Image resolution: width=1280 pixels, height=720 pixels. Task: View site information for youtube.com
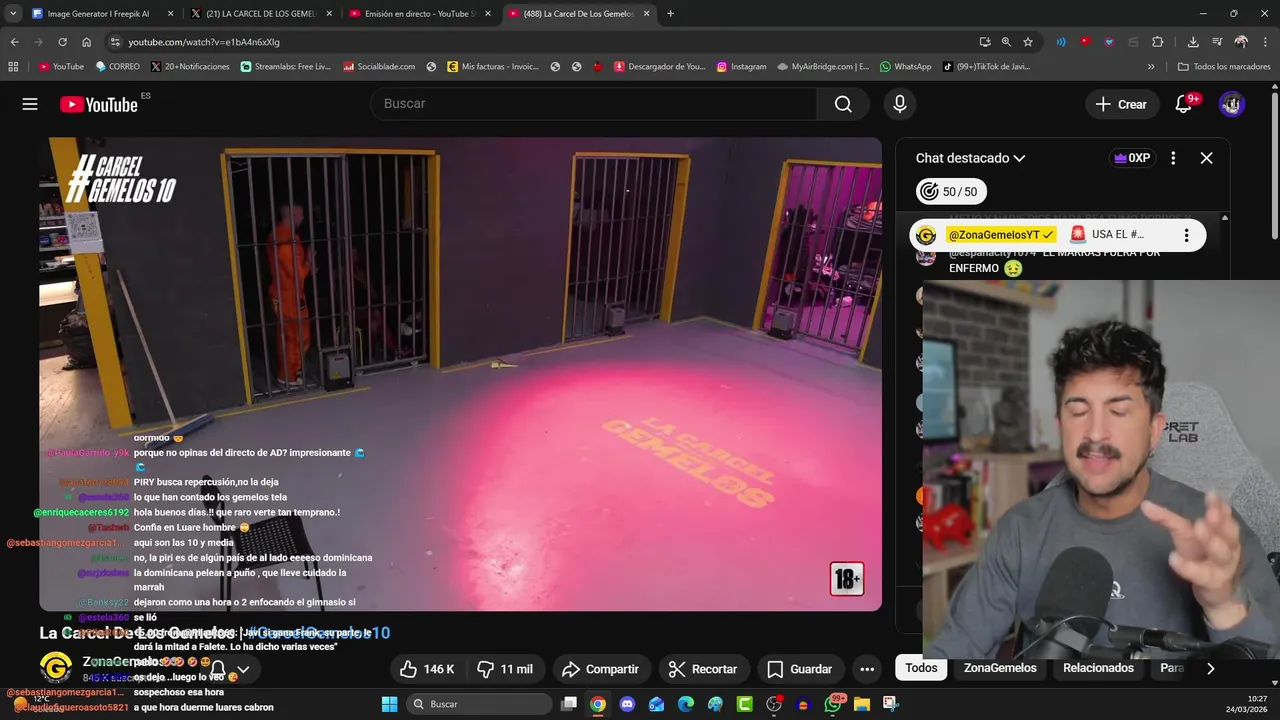click(x=115, y=42)
